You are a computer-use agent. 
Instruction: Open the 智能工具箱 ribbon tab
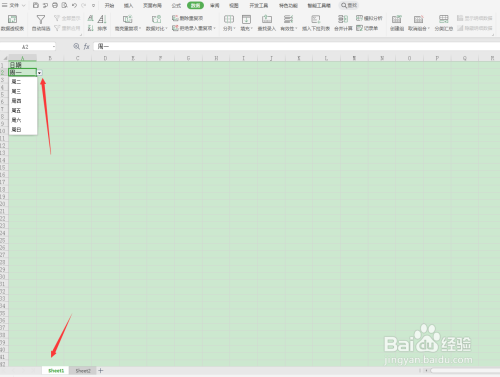click(x=319, y=5)
